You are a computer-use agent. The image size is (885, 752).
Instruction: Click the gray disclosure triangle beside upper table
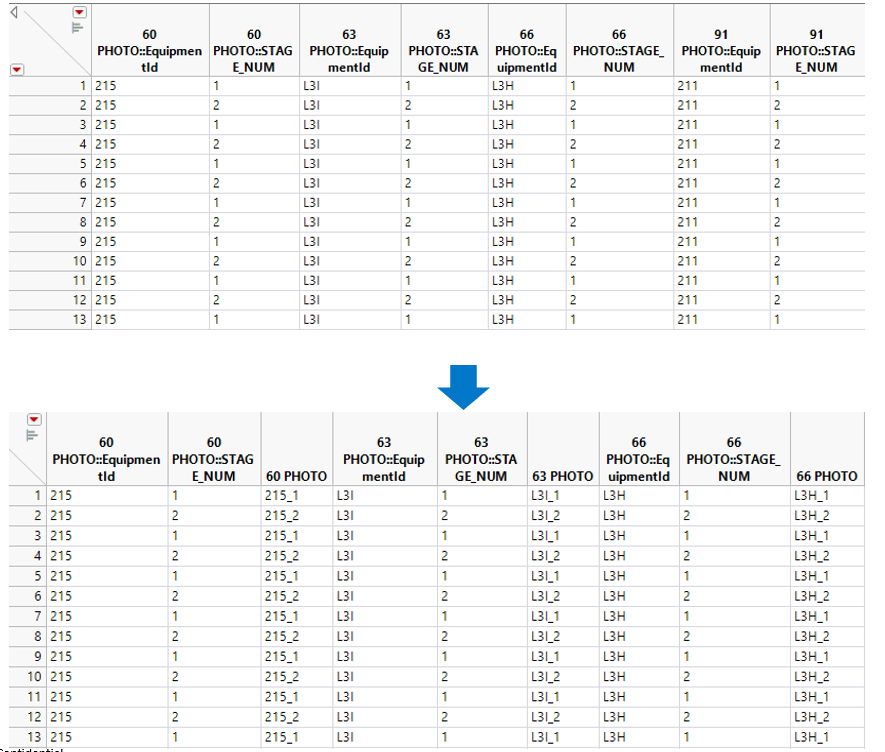coord(14,12)
